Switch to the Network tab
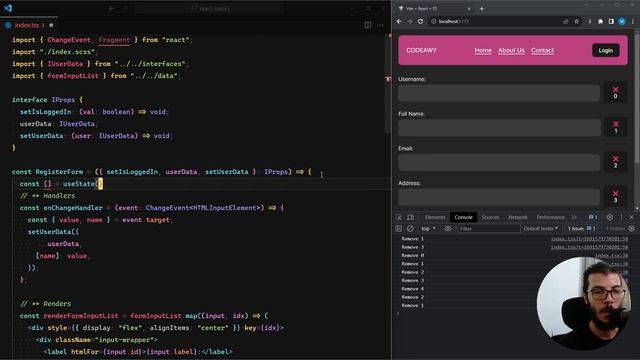640x360 pixels. [x=518, y=218]
